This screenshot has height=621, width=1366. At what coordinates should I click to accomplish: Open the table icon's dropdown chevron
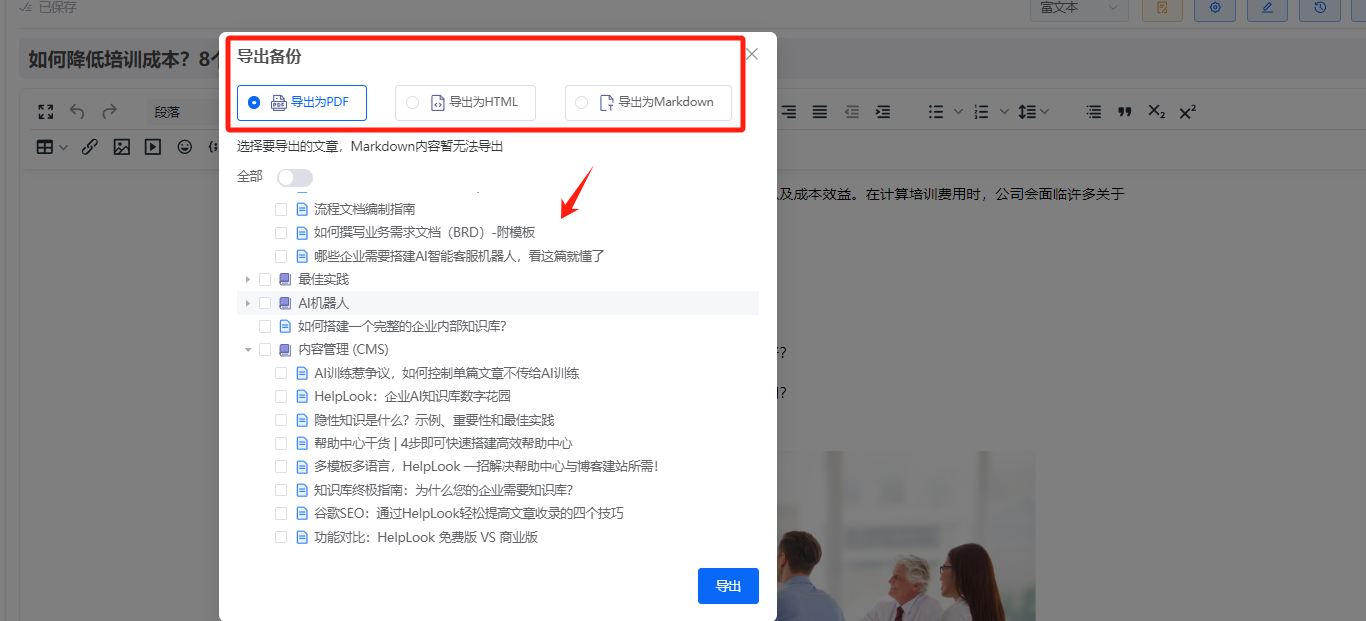click(64, 148)
